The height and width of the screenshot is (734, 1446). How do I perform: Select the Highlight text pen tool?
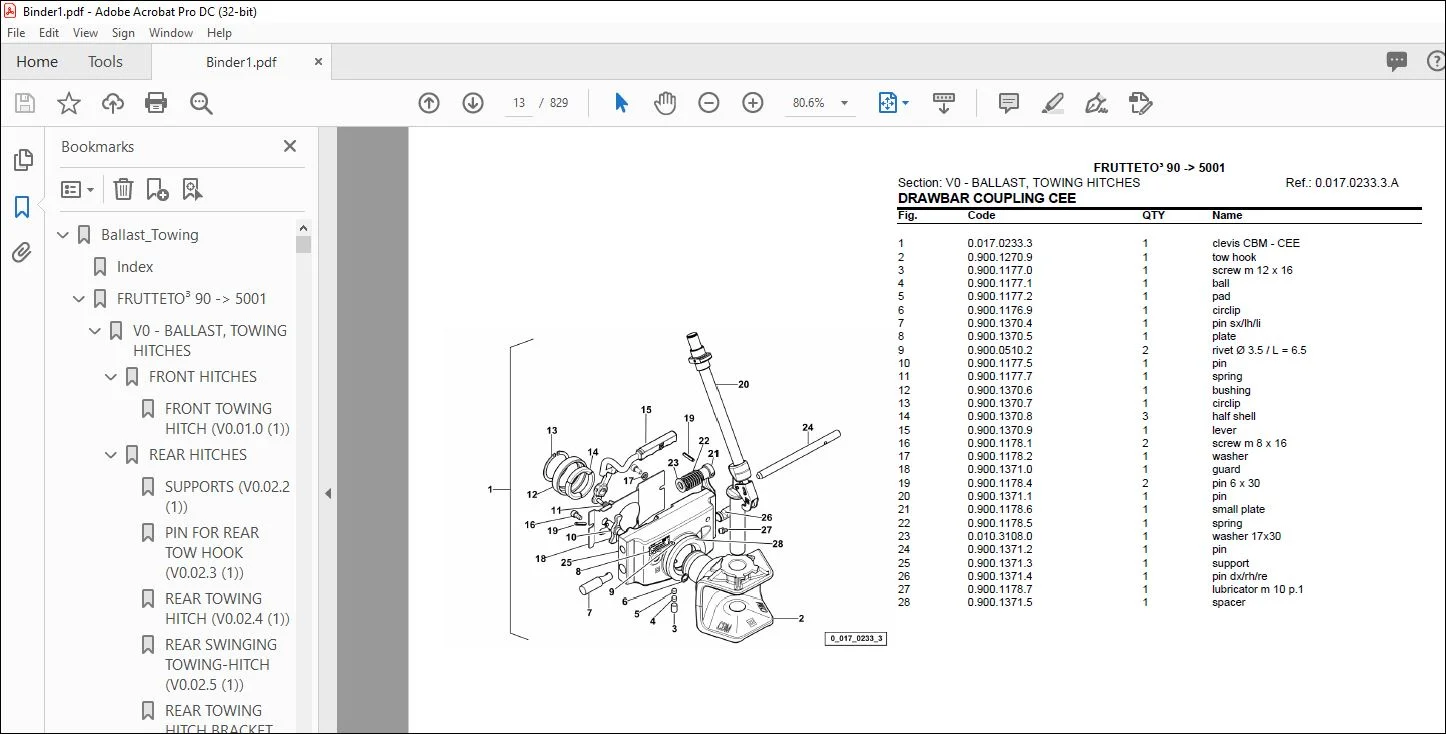[x=1053, y=103]
